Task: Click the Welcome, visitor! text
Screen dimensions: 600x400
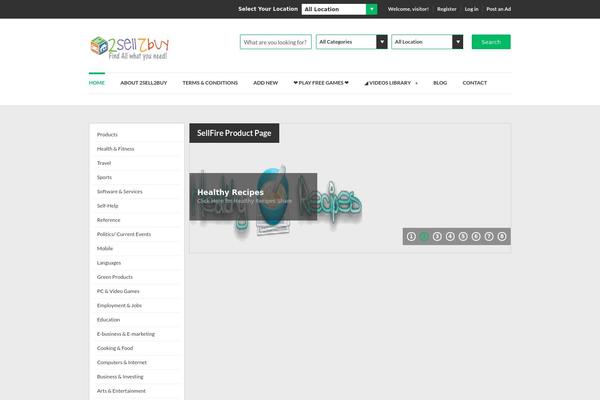Action: pos(408,9)
